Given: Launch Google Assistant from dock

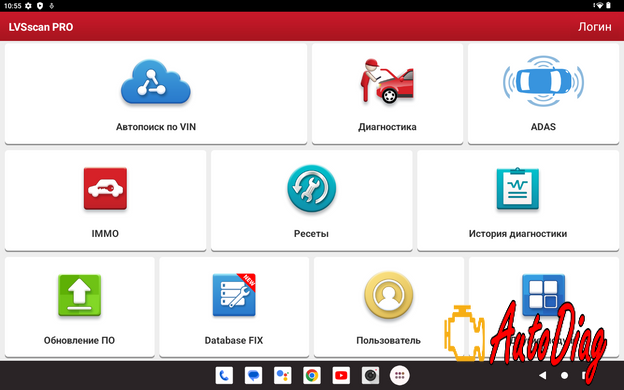Looking at the screenshot, I should click(283, 375).
